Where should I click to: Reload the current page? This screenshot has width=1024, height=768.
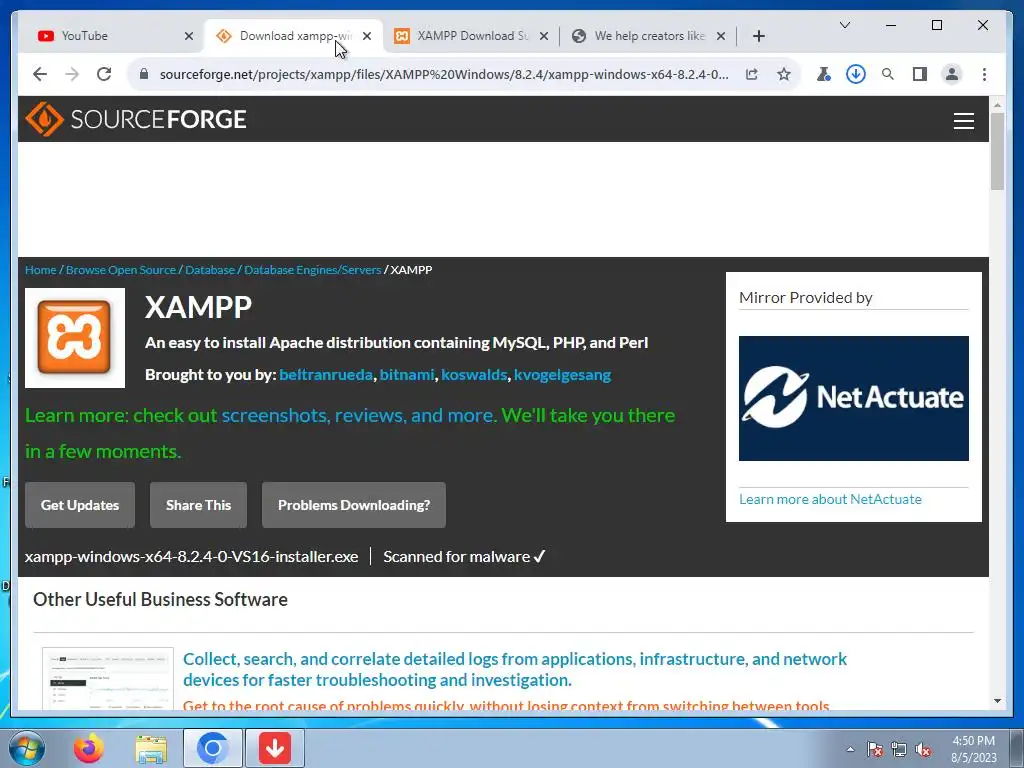click(x=104, y=74)
